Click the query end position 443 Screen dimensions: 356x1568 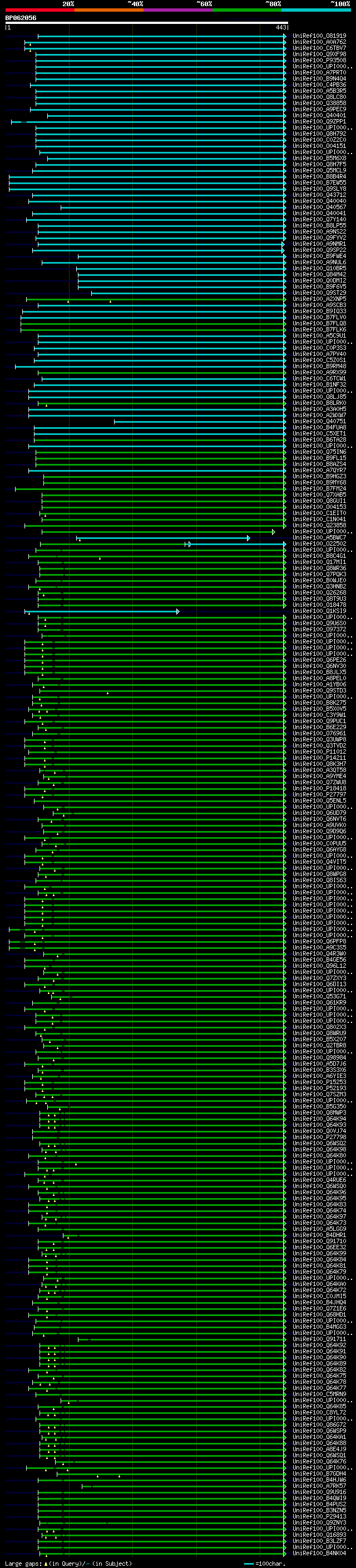(280, 28)
